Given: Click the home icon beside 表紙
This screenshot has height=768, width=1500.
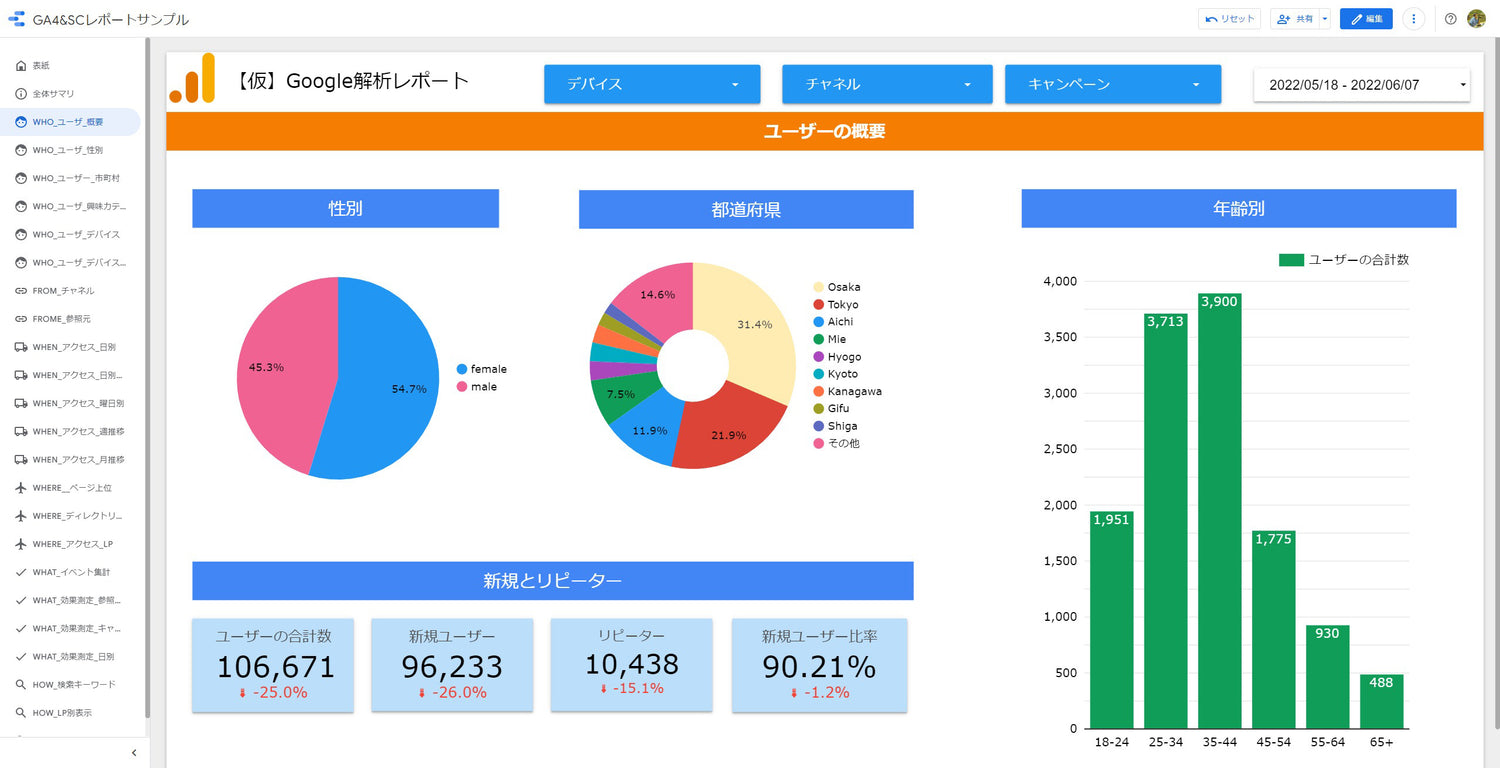Looking at the screenshot, I should click(x=21, y=66).
